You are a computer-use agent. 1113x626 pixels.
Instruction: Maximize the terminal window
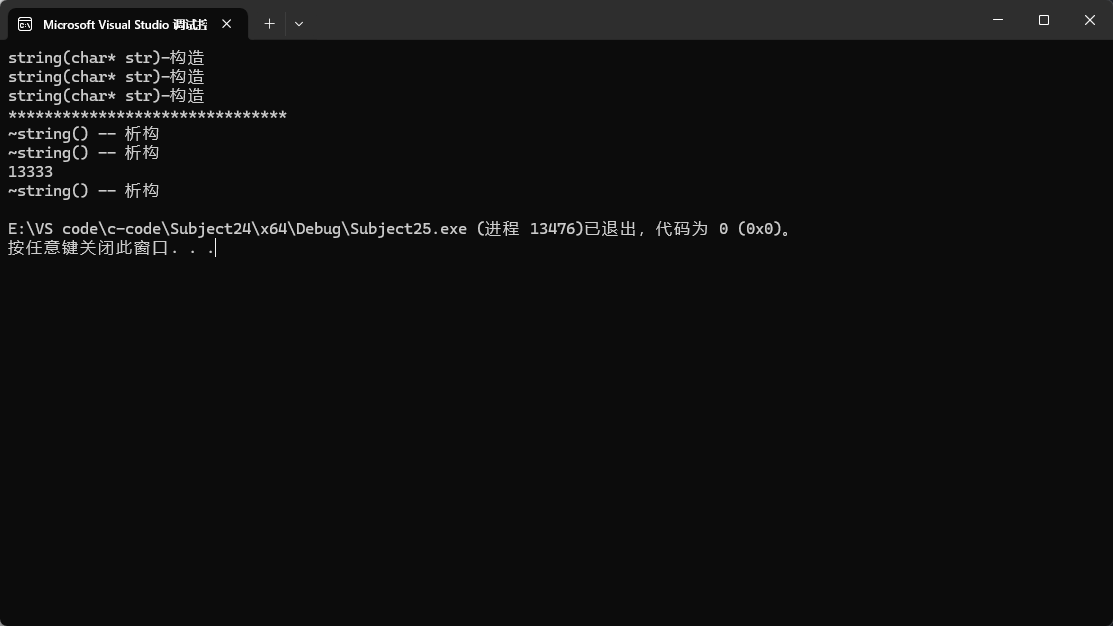1043,20
